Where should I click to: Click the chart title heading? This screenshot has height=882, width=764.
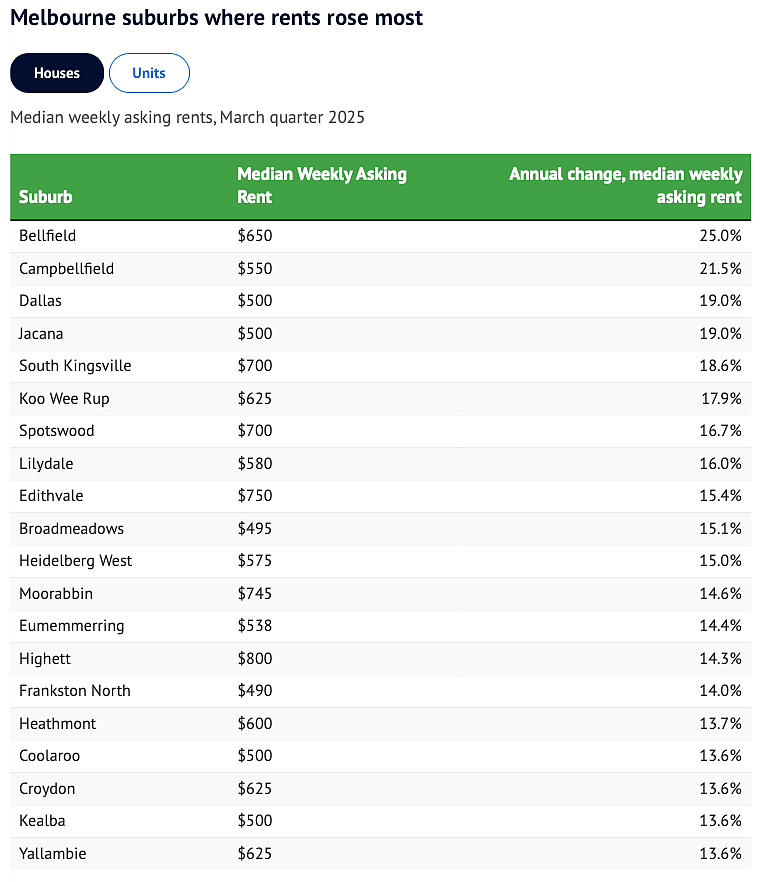(217, 18)
